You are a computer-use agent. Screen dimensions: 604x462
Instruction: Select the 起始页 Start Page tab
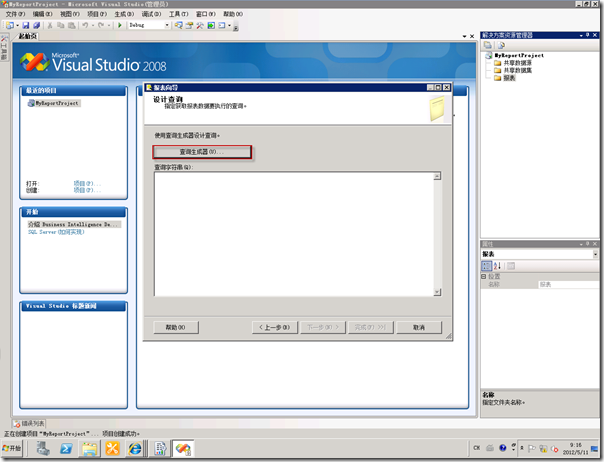point(28,36)
